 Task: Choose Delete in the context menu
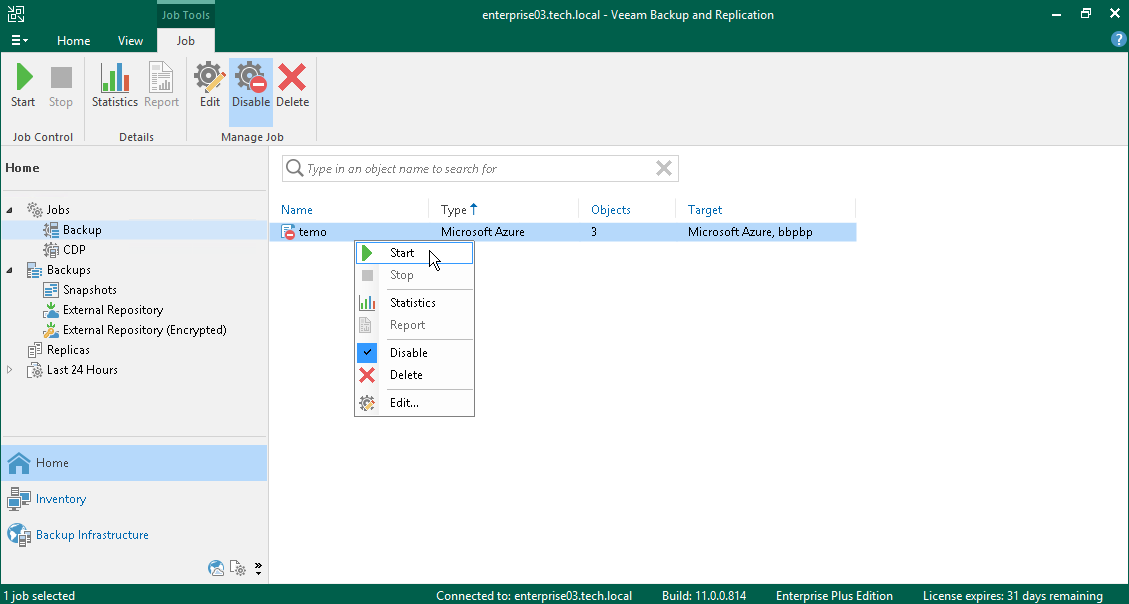pyautogui.click(x=415, y=375)
